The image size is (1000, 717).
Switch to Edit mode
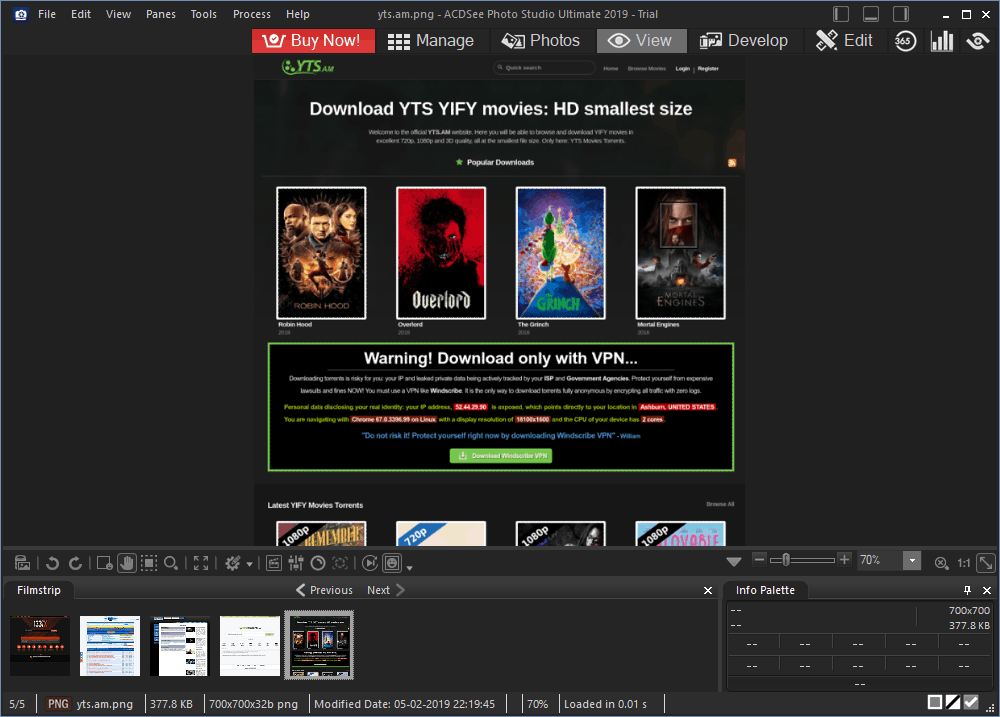point(844,41)
